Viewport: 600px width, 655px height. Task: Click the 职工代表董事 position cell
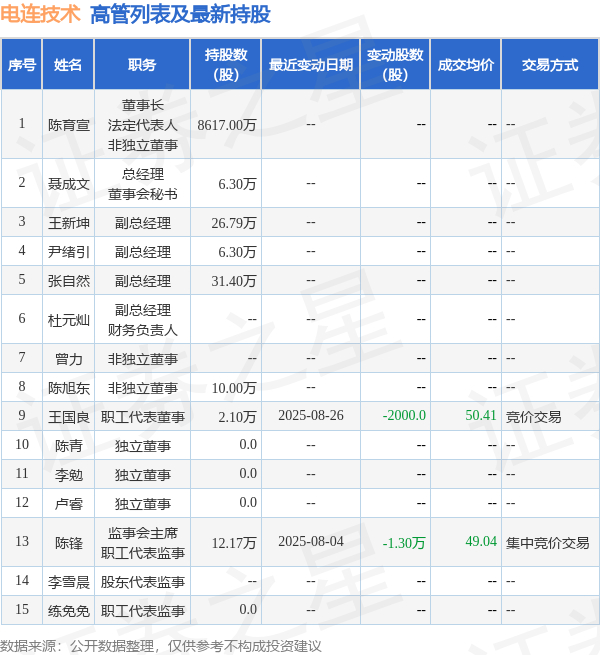(x=142, y=417)
